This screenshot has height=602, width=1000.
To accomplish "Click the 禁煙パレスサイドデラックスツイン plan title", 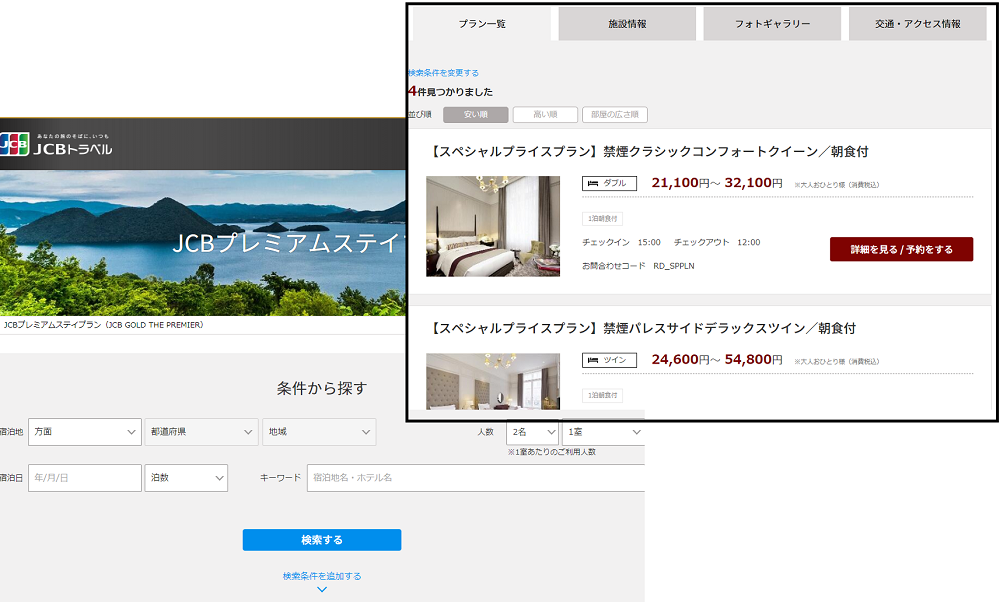I will tap(643, 328).
